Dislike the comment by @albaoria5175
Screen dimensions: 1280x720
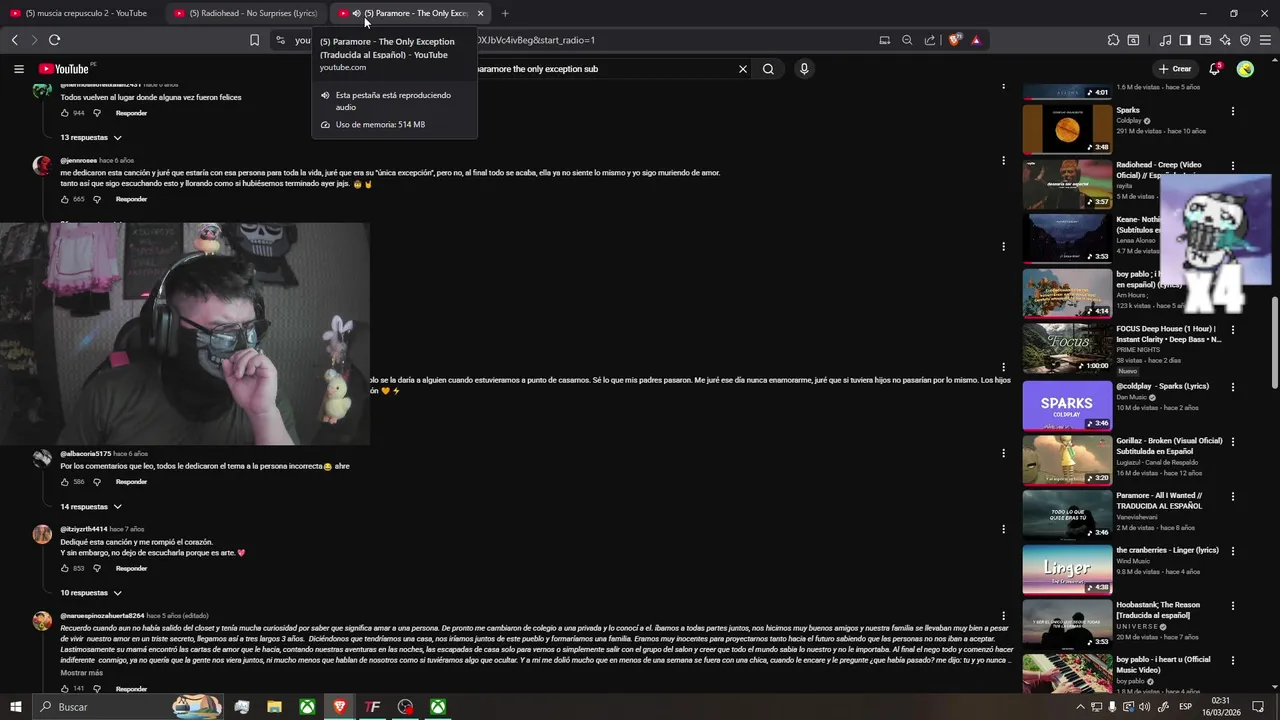(x=97, y=482)
